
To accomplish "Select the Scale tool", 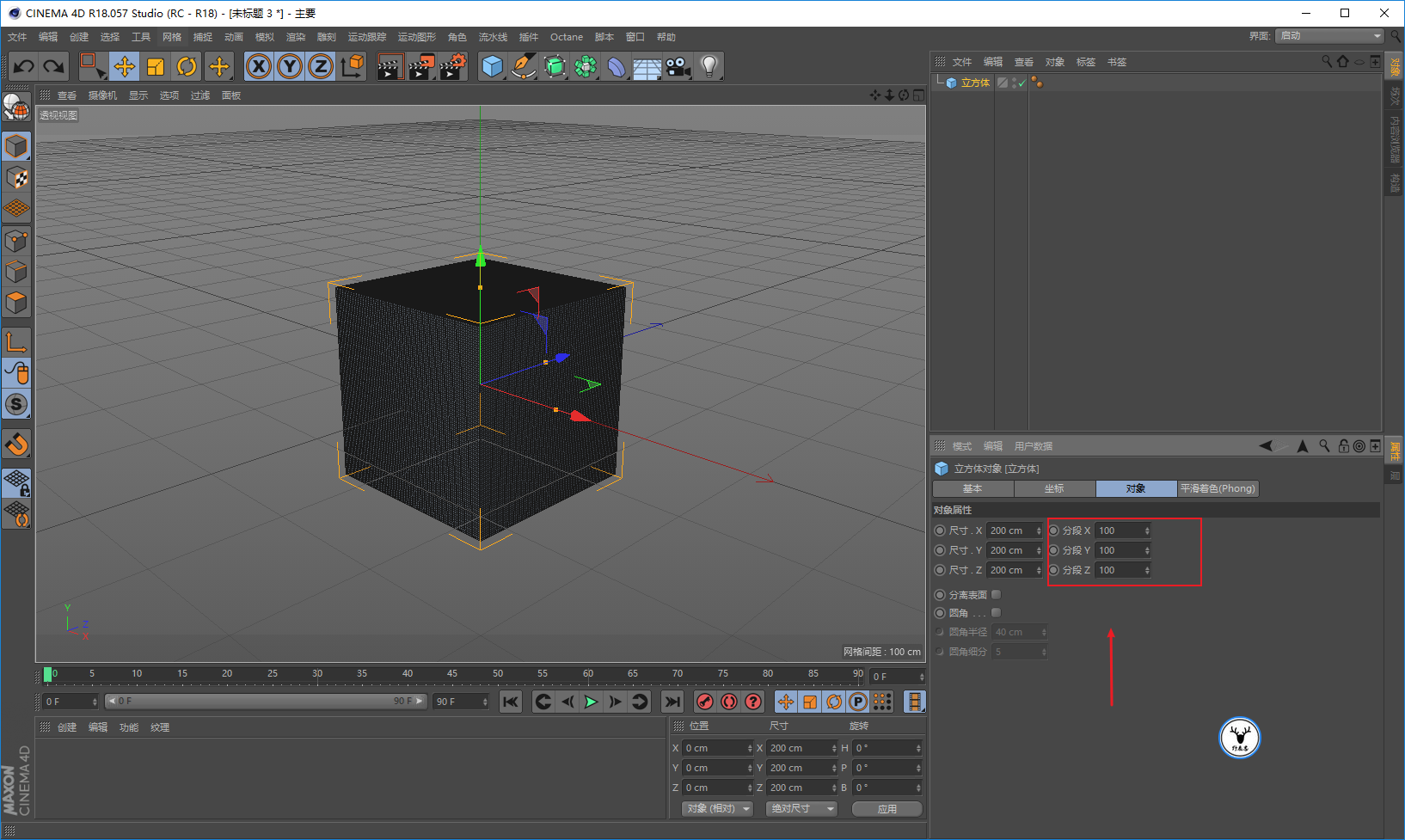I will click(156, 66).
